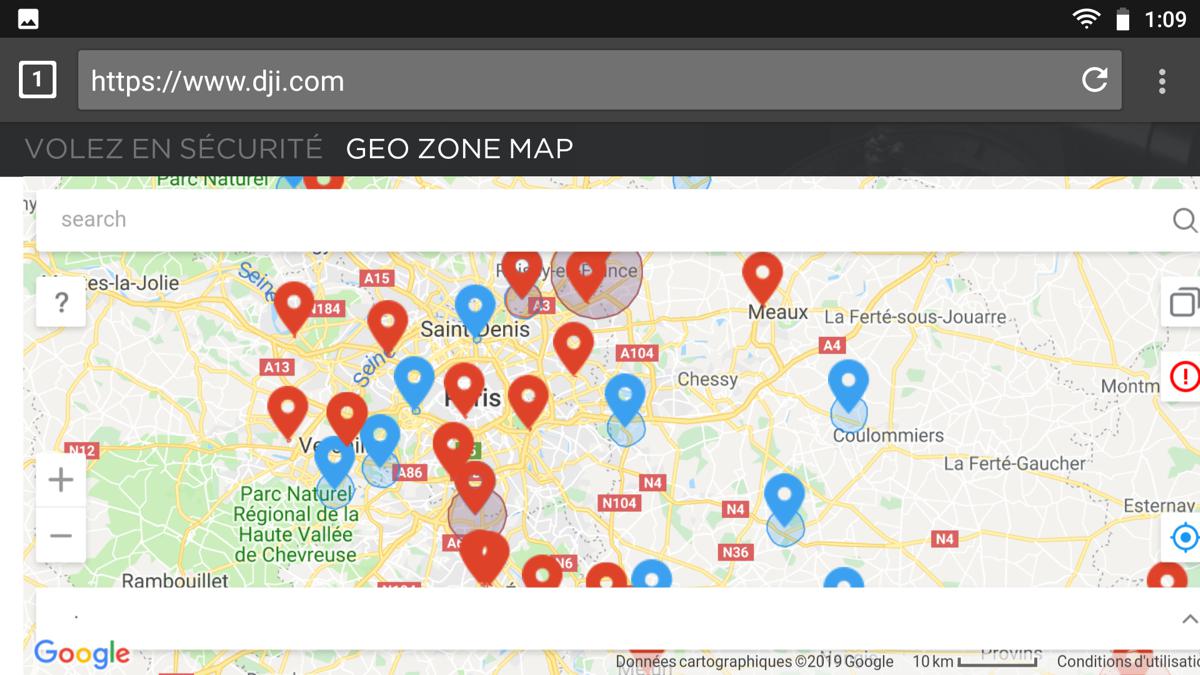Go to VOLEZ EN SÉCURITÉ tab
This screenshot has height=675, width=1200.
174,149
